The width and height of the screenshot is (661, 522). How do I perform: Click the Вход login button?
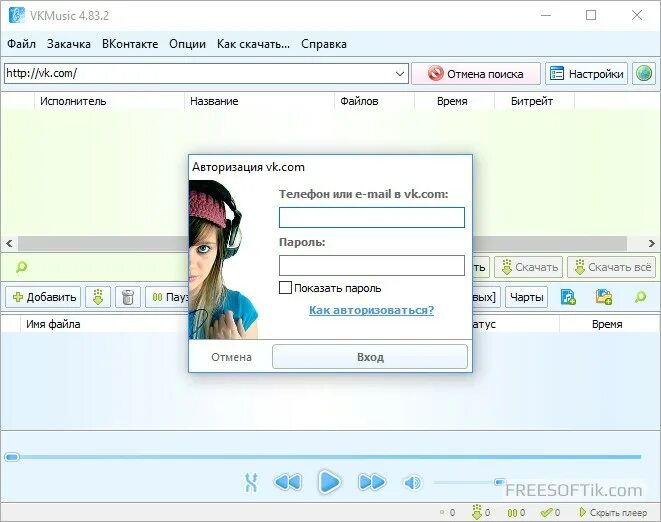370,357
